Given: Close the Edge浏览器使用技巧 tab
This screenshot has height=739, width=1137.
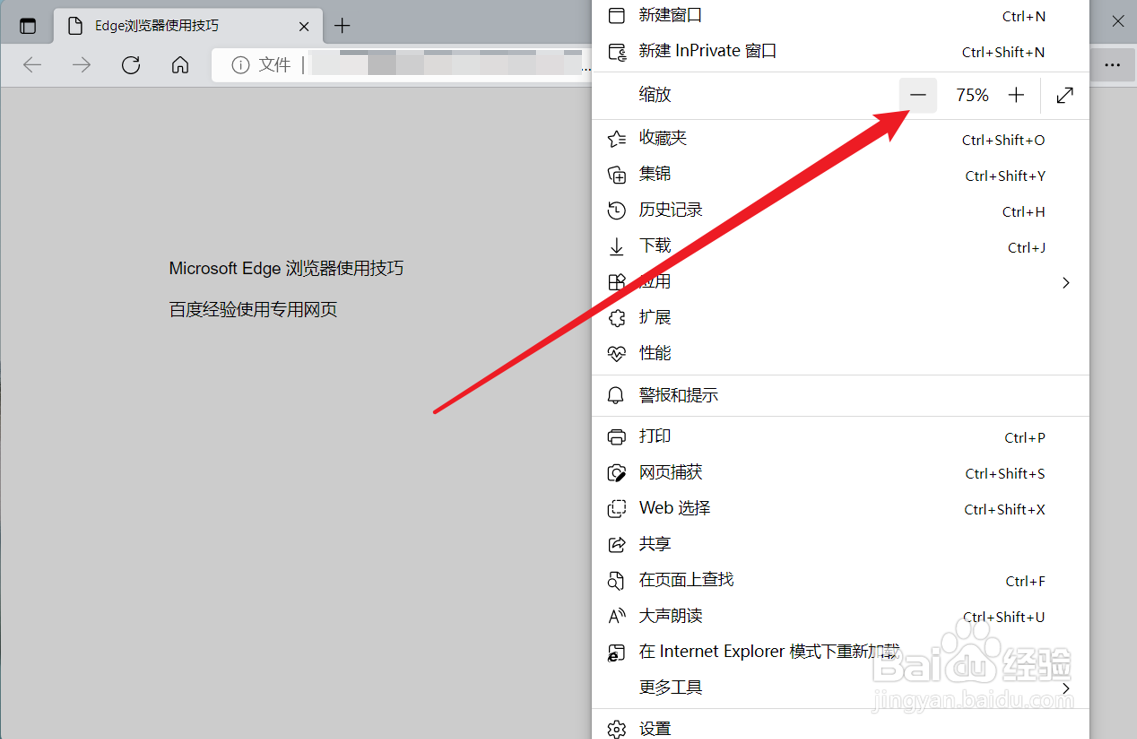Looking at the screenshot, I should tap(304, 27).
